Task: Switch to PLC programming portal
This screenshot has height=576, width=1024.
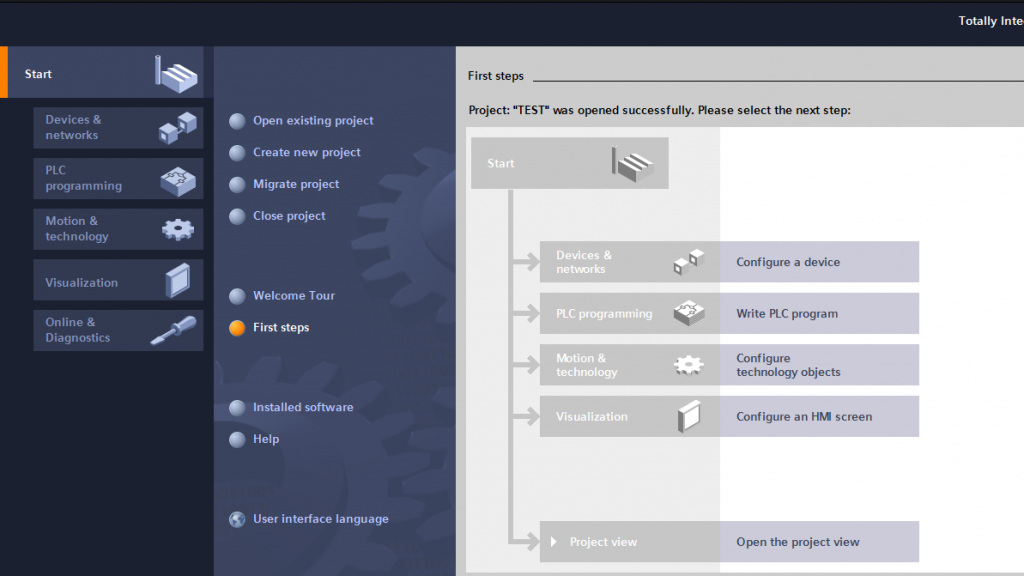Action: tap(118, 178)
